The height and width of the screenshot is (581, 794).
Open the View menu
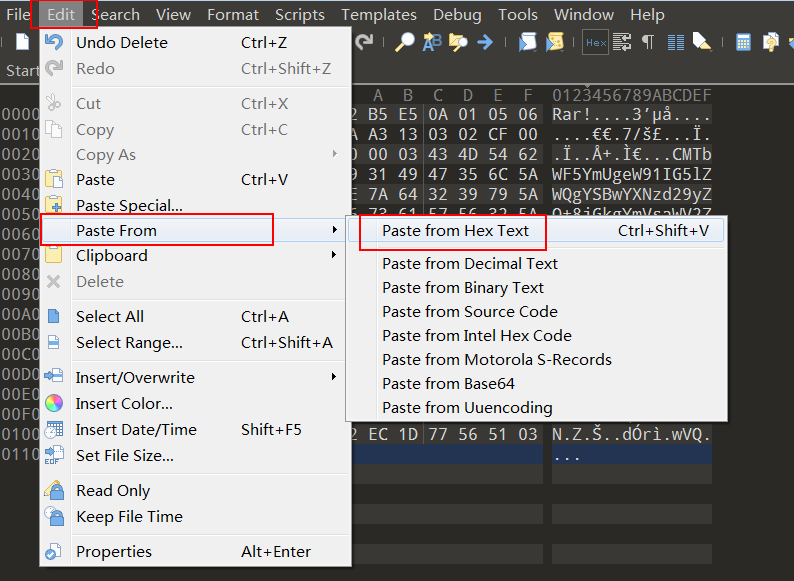pos(173,15)
